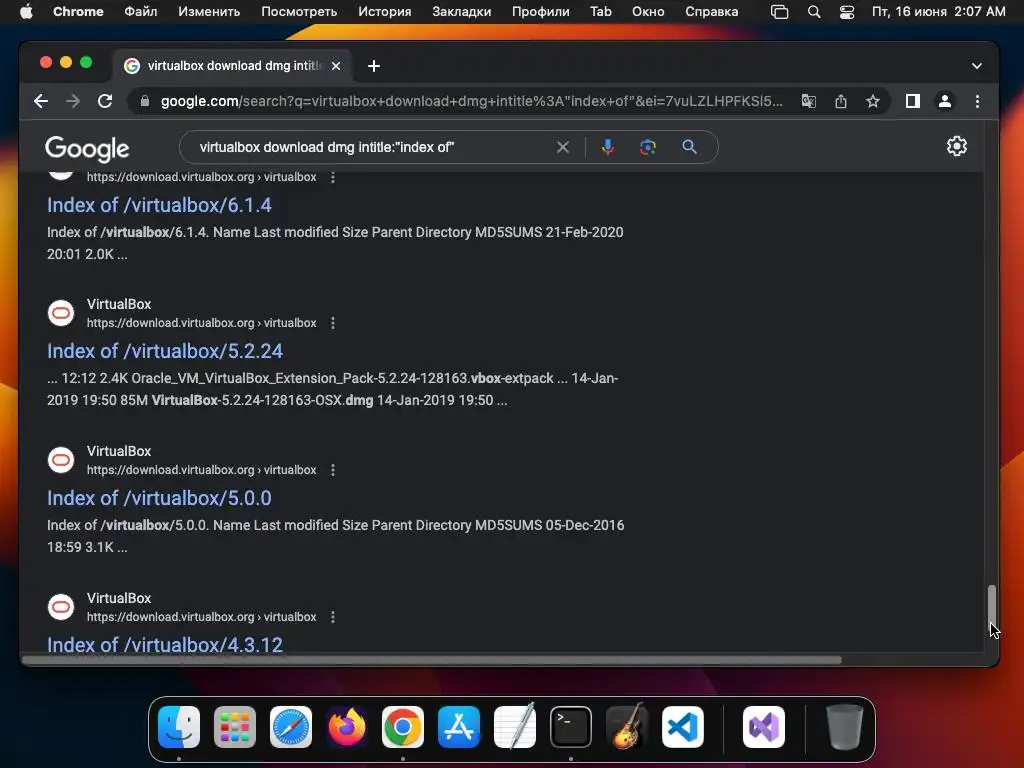Viewport: 1024px width, 768px height.
Task: Open a new tab with plus
Action: pos(374,66)
